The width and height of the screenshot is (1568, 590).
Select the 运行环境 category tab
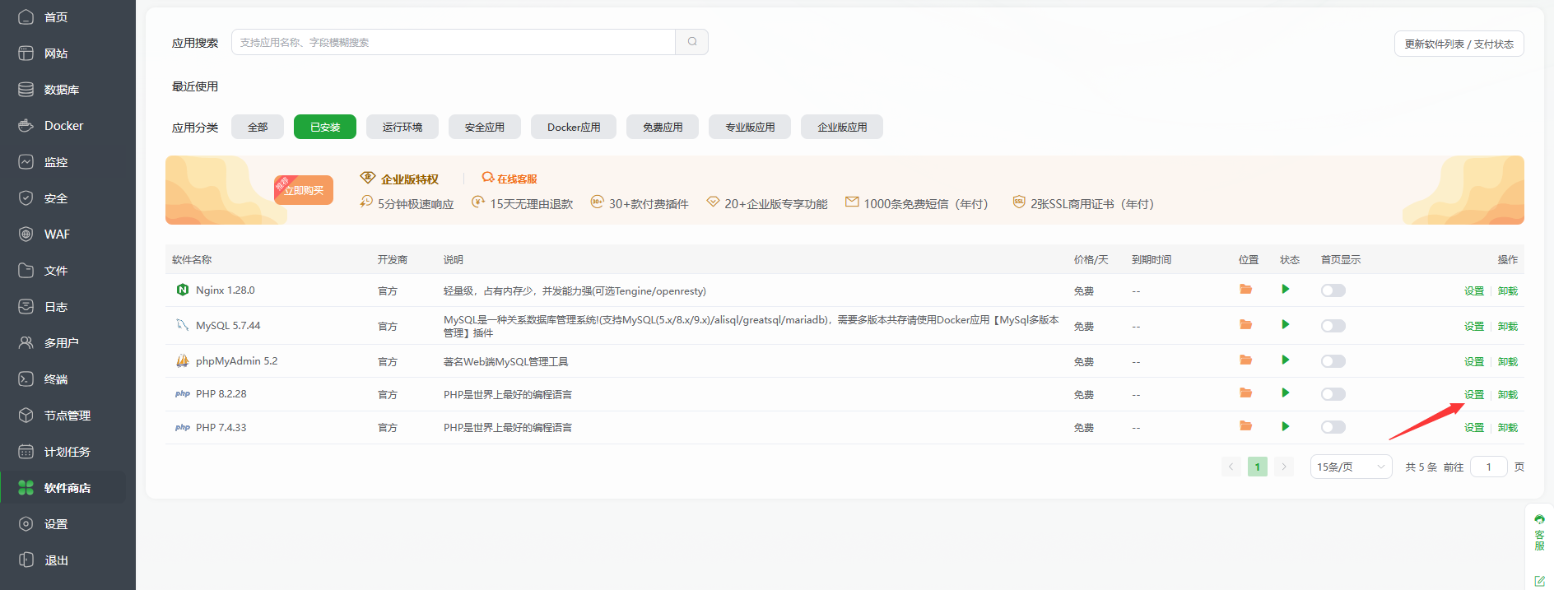point(402,127)
